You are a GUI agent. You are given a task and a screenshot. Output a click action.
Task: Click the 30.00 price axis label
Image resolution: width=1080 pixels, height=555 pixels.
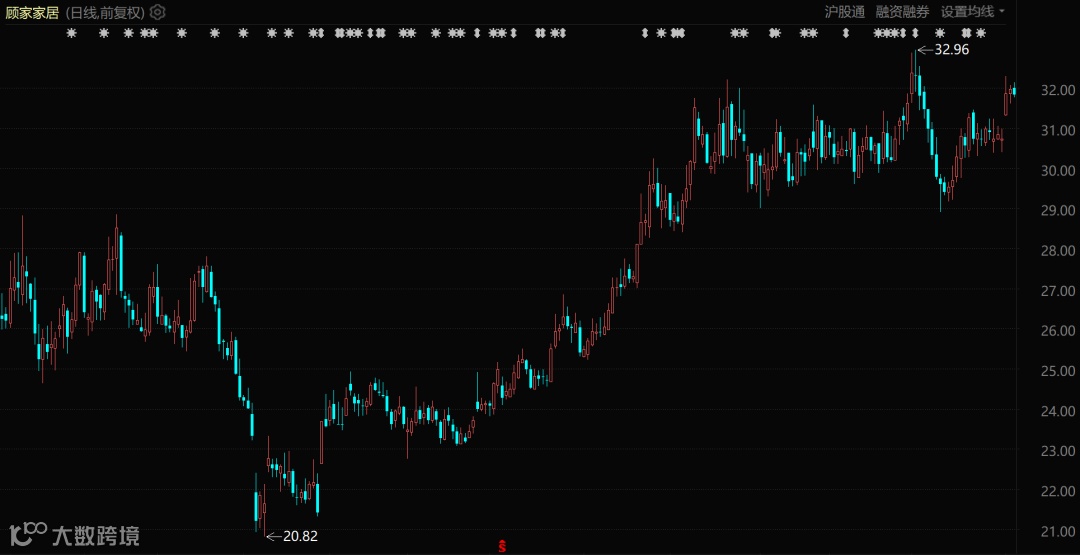coord(1057,170)
